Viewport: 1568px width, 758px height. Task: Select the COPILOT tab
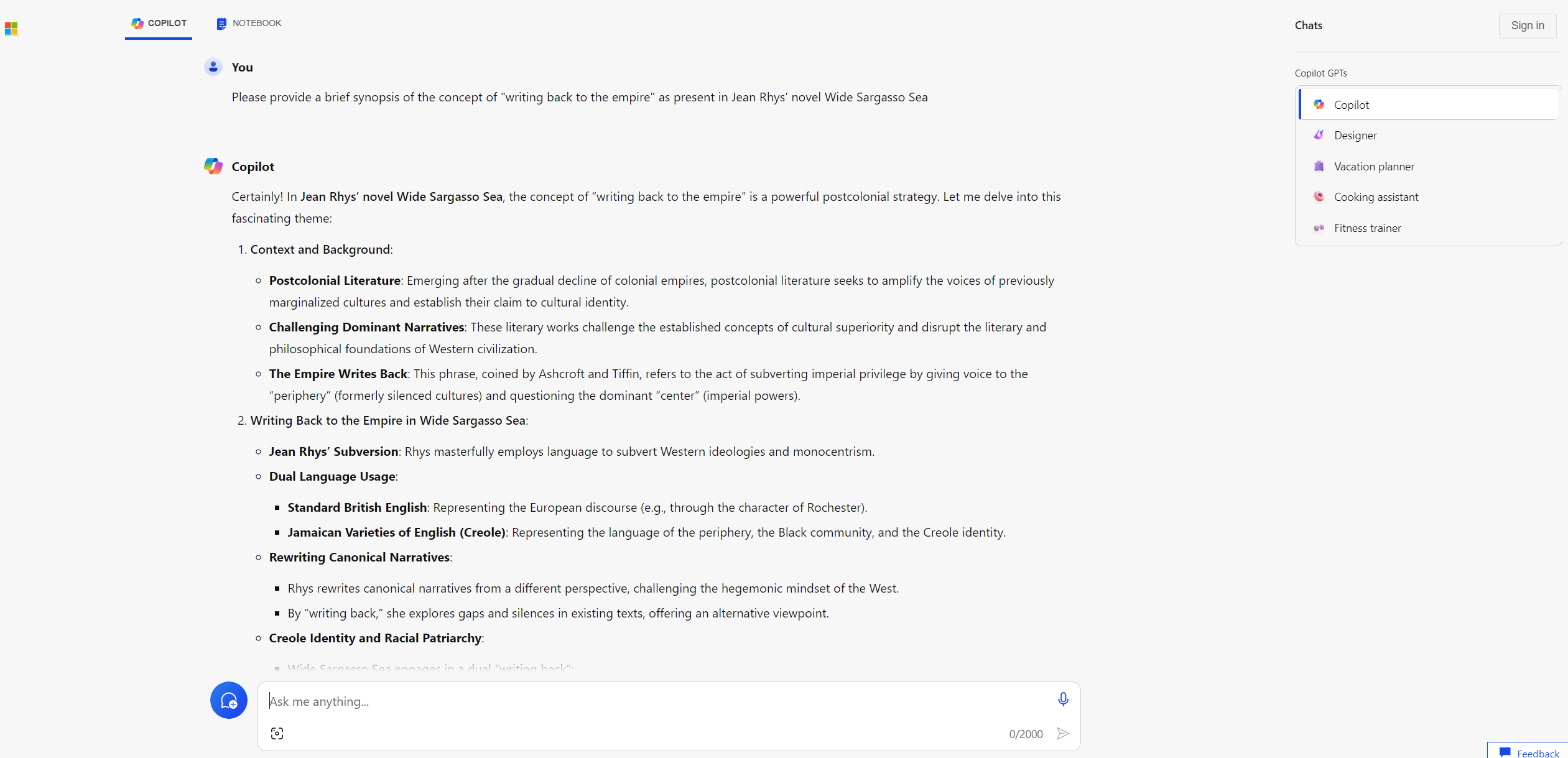[x=159, y=22]
